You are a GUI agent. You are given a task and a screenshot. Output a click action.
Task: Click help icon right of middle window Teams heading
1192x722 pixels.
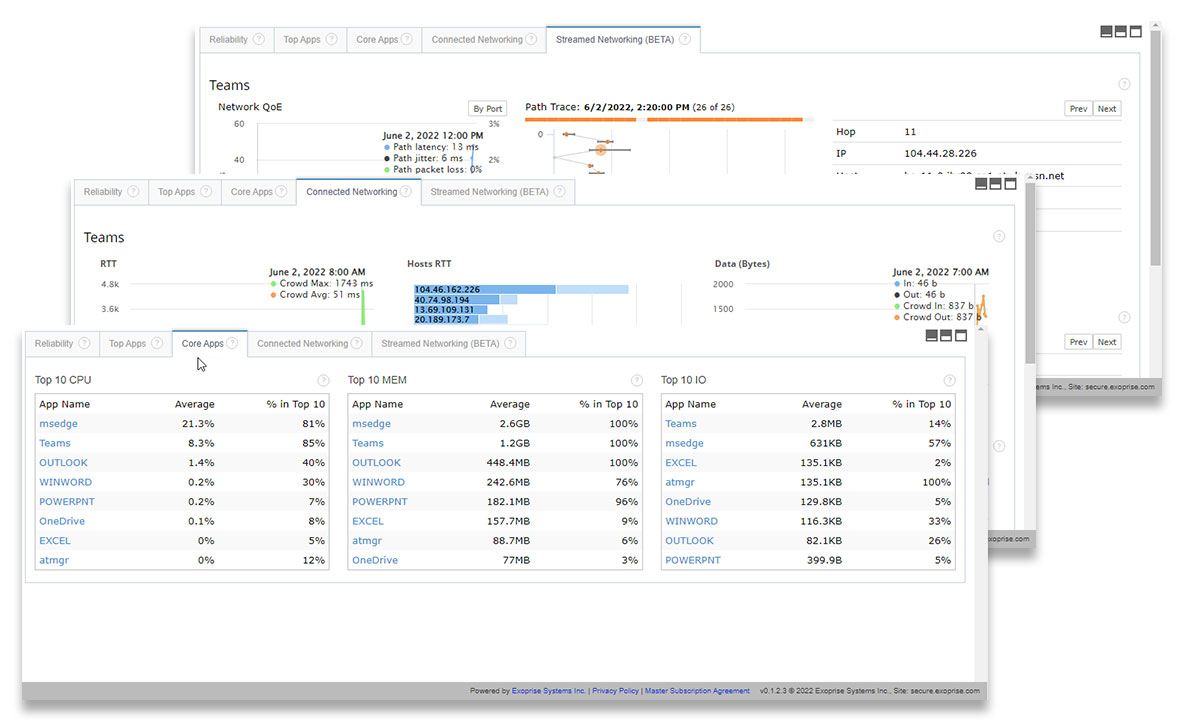click(x=999, y=236)
